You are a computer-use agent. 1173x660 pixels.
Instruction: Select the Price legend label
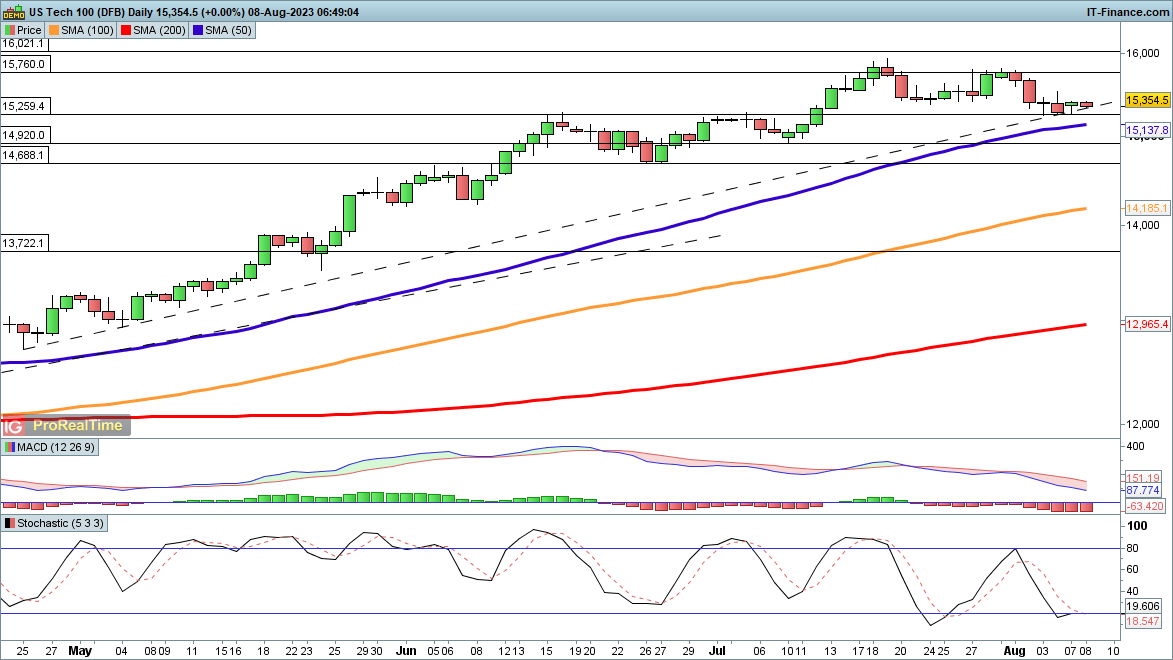(29, 30)
